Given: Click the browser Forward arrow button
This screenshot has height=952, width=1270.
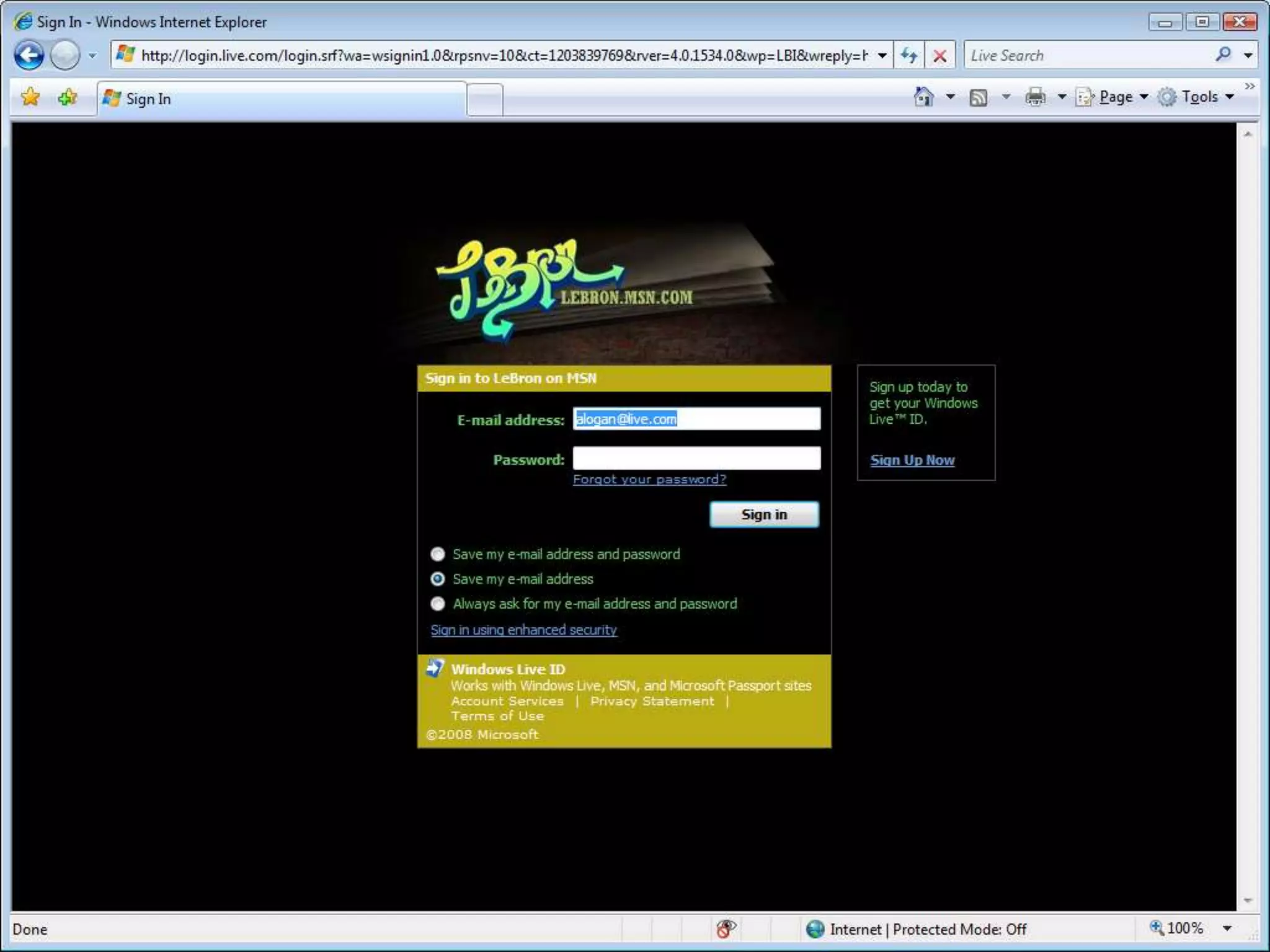Looking at the screenshot, I should tap(65, 56).
